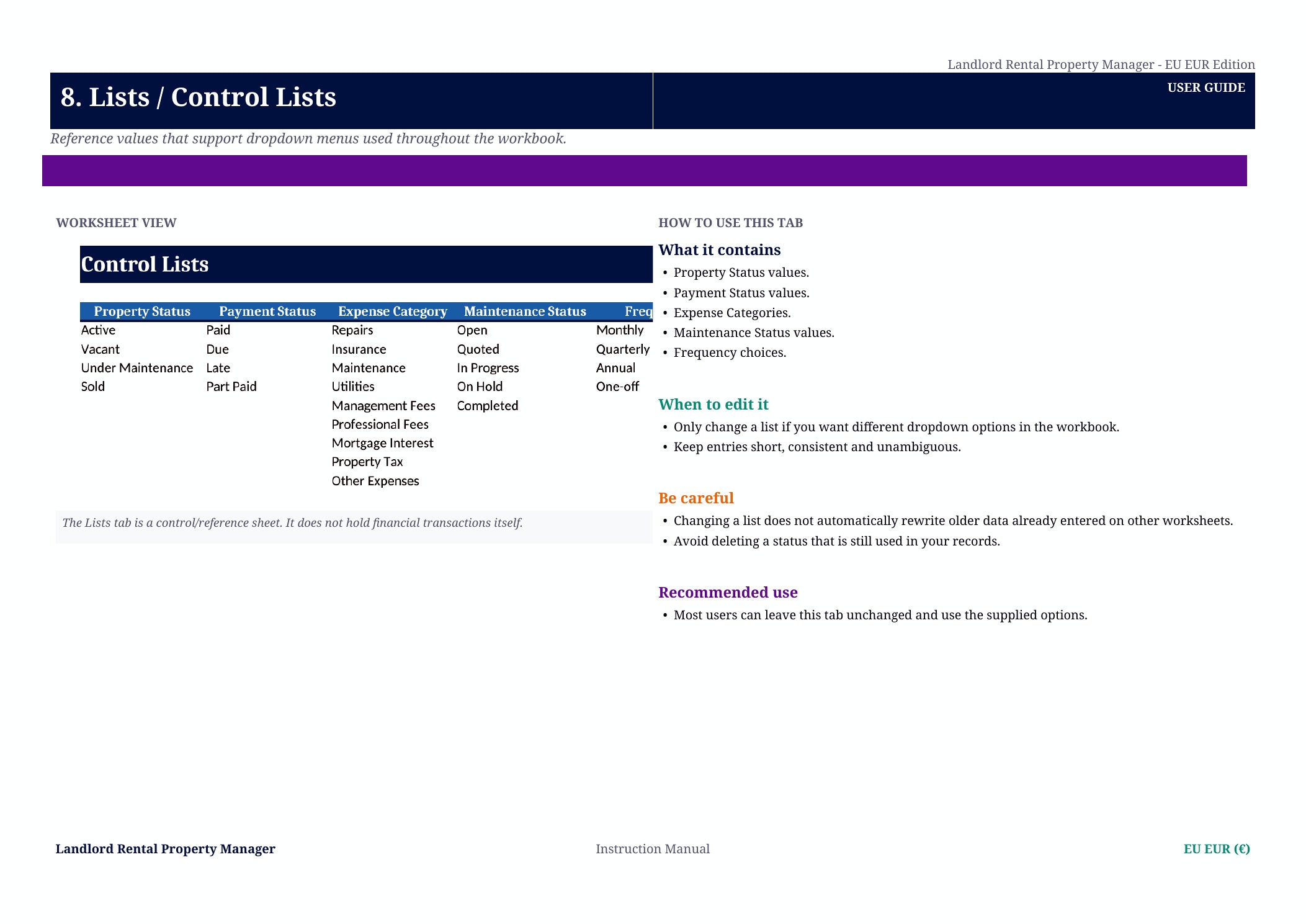This screenshot has width=1306, height=924.
Task: Select the 'Other Expenses' cell
Action: pyautogui.click(x=375, y=481)
